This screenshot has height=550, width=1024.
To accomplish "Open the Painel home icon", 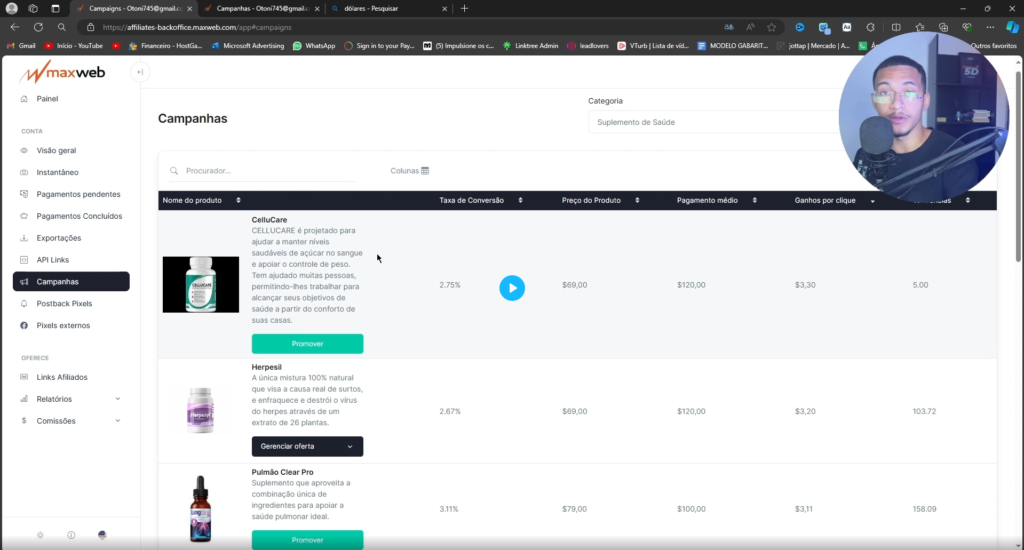I will pyautogui.click(x=25, y=99).
